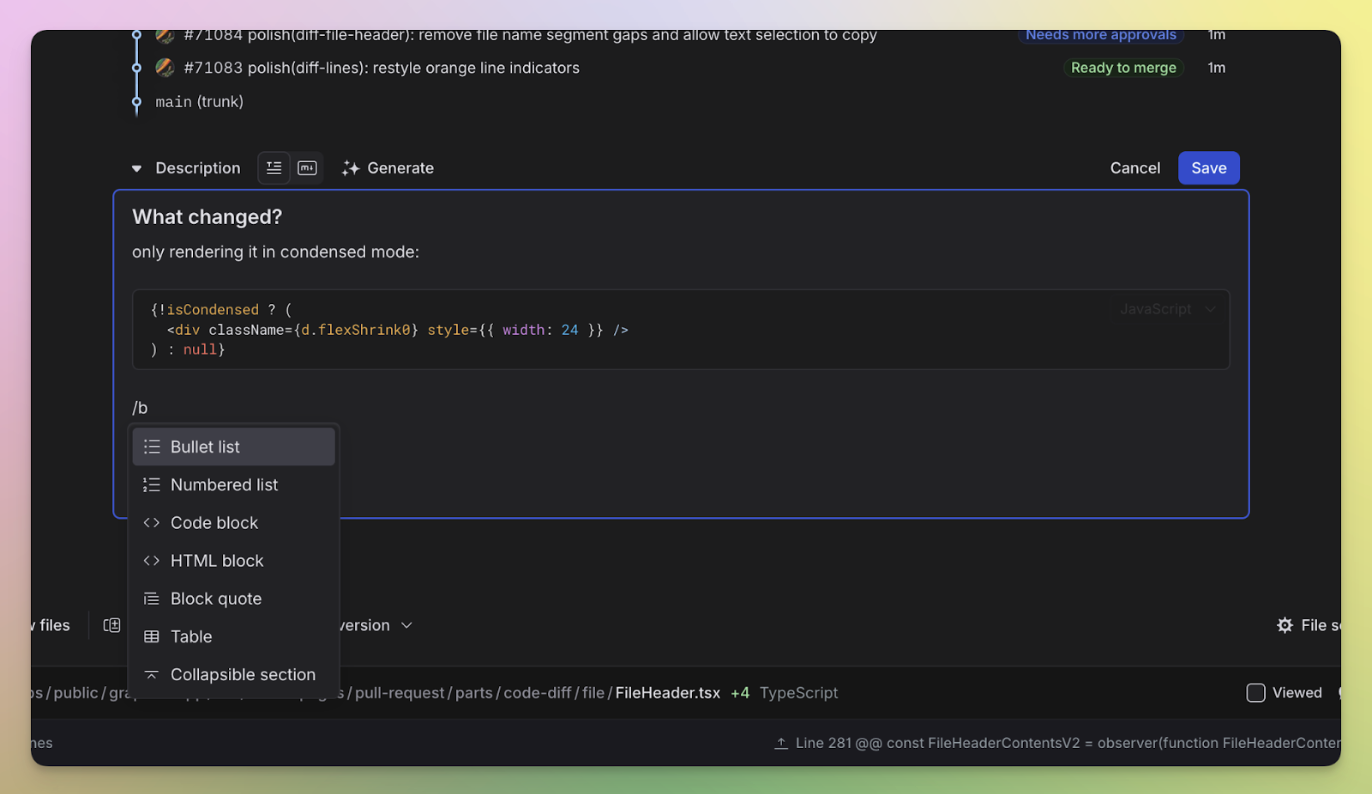Screen dimensions: 1372x794
Task: Click the compare icon next to files
Action: [x=112, y=624]
